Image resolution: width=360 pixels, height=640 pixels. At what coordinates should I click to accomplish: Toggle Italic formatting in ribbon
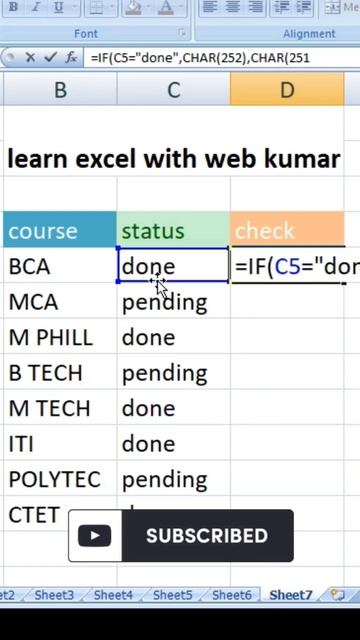click(x=36, y=7)
